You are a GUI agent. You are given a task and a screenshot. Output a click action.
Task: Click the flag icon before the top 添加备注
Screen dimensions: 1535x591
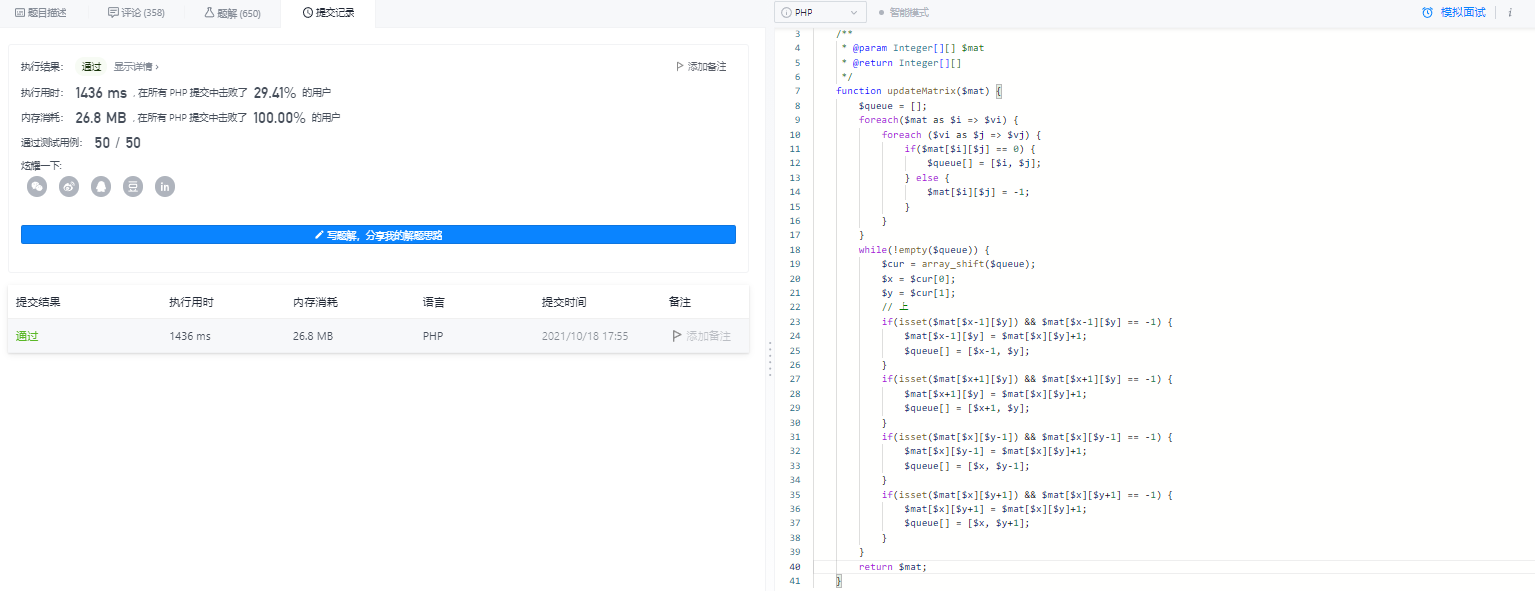click(x=680, y=67)
